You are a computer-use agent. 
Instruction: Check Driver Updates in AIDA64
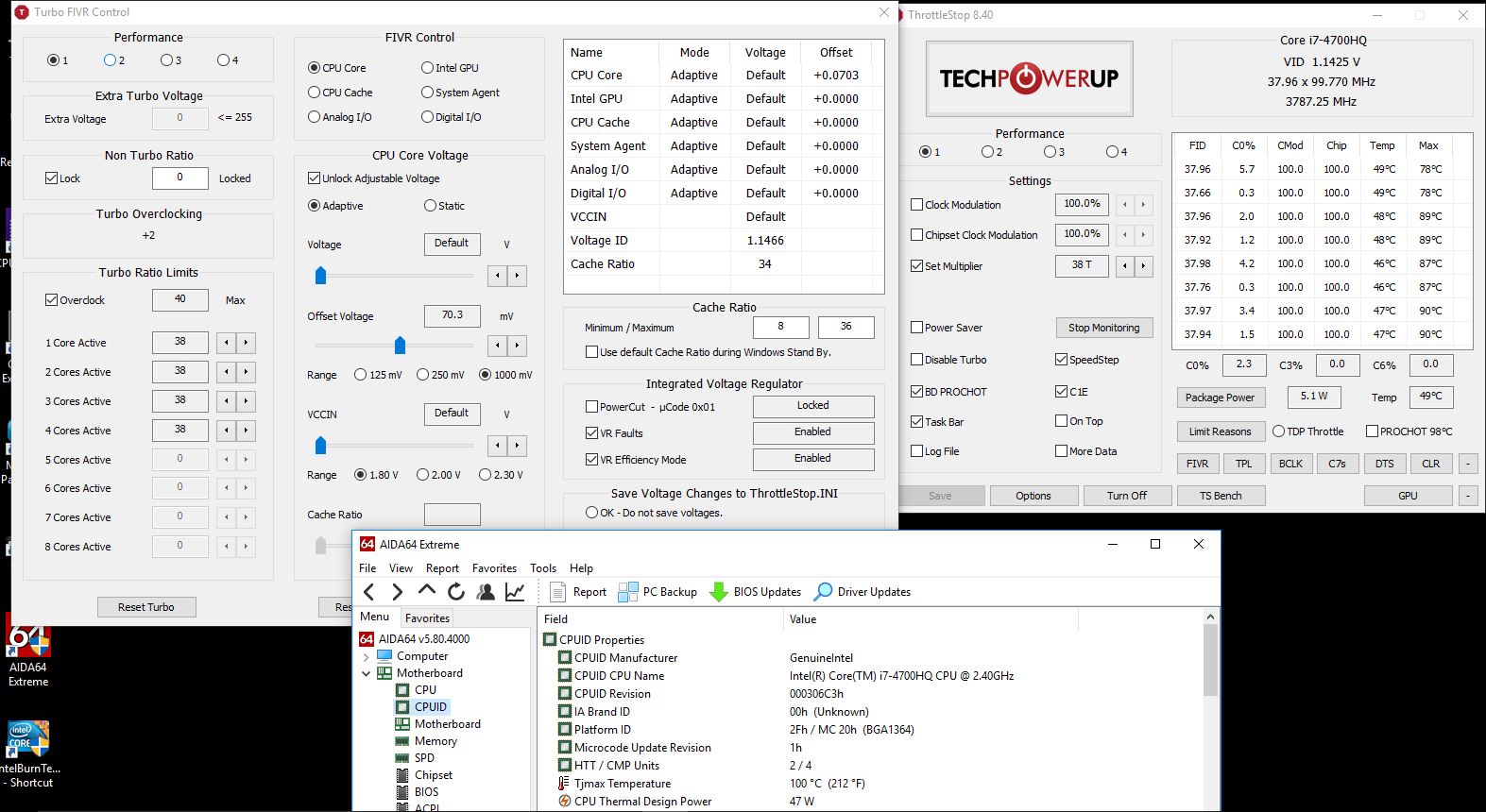863,592
